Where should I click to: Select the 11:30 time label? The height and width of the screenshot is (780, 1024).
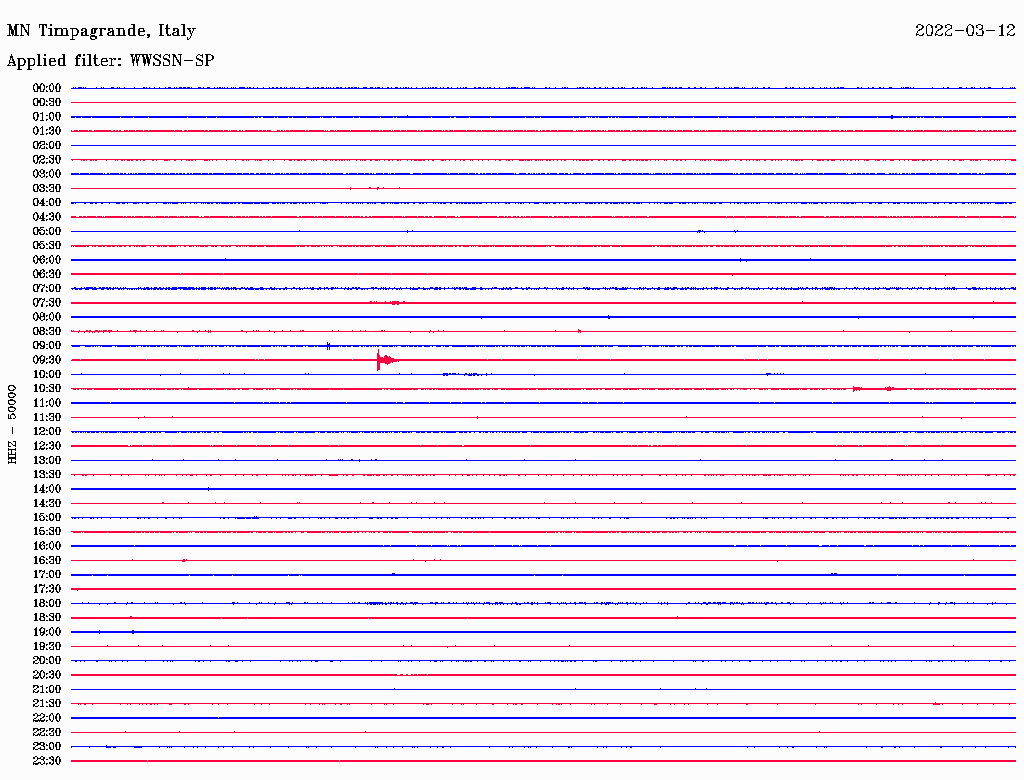pos(47,417)
